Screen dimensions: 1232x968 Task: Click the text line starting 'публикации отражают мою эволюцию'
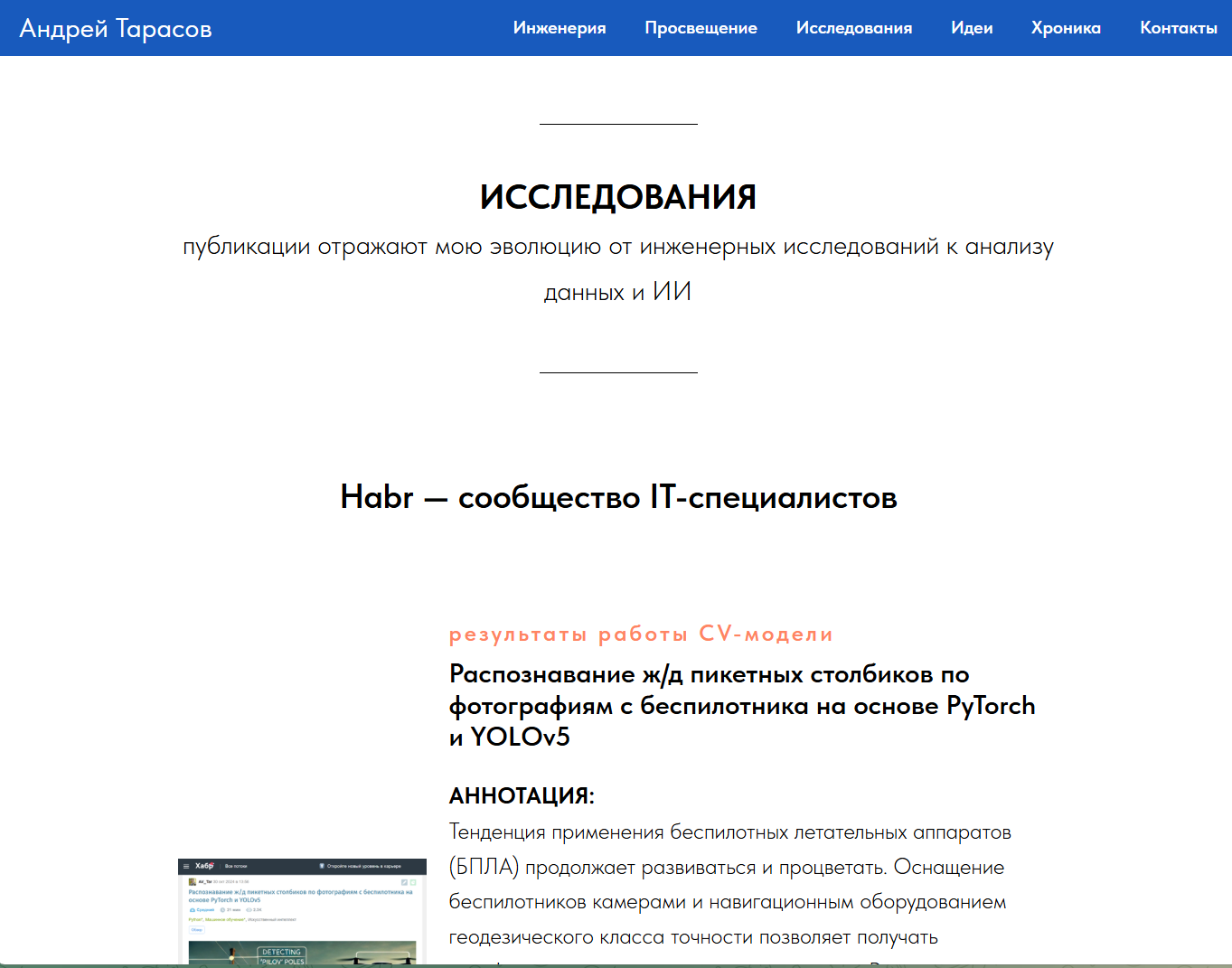(x=618, y=247)
